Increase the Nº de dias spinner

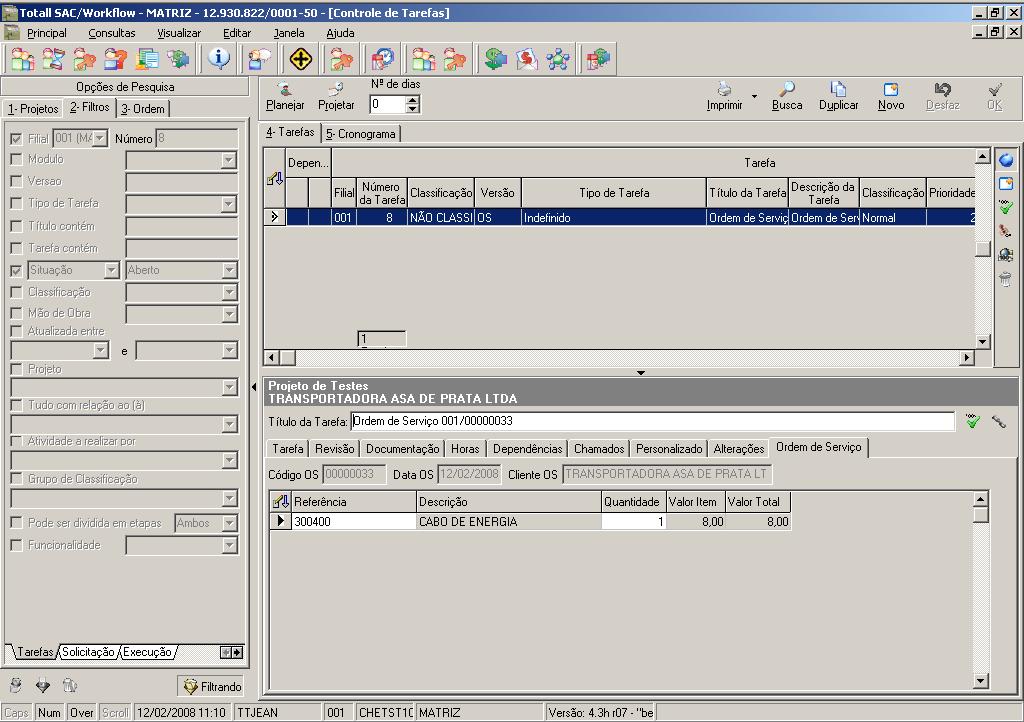tap(412, 100)
